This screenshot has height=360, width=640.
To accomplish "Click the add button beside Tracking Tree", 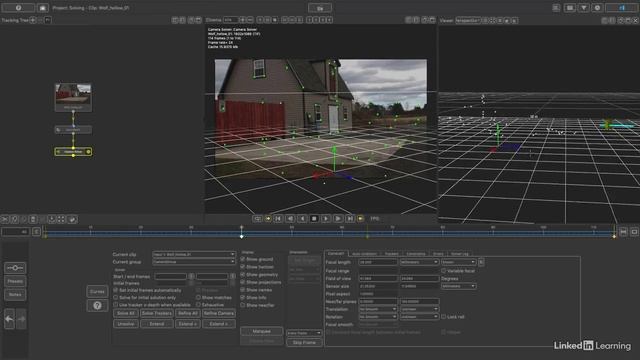I will pos(33,20).
